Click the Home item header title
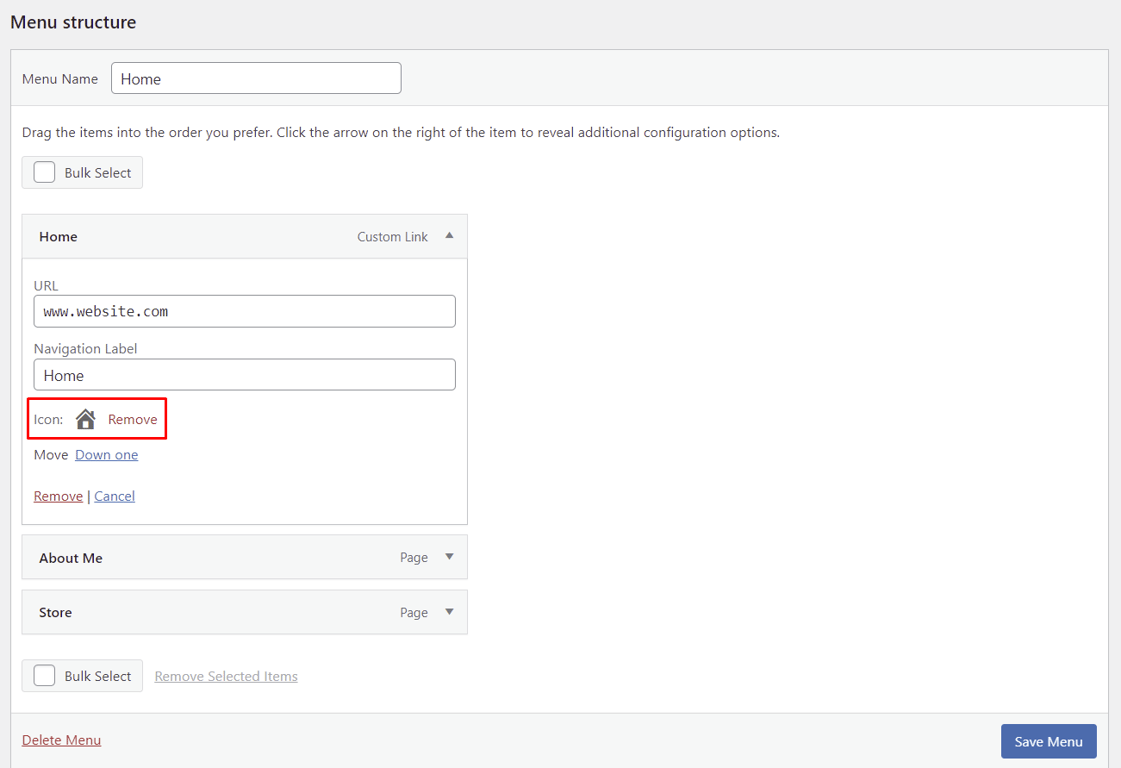The height and width of the screenshot is (768, 1121). [x=58, y=236]
